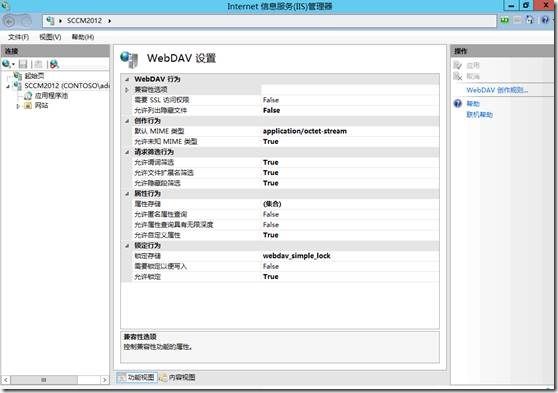The width and height of the screenshot is (558, 393).
Task: Open the dropdown arrow beside the connection globe
Action: tap(14, 64)
